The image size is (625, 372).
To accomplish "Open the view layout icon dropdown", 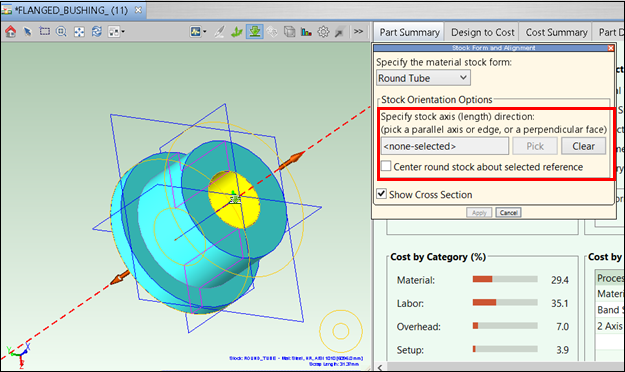I will coord(116,31).
